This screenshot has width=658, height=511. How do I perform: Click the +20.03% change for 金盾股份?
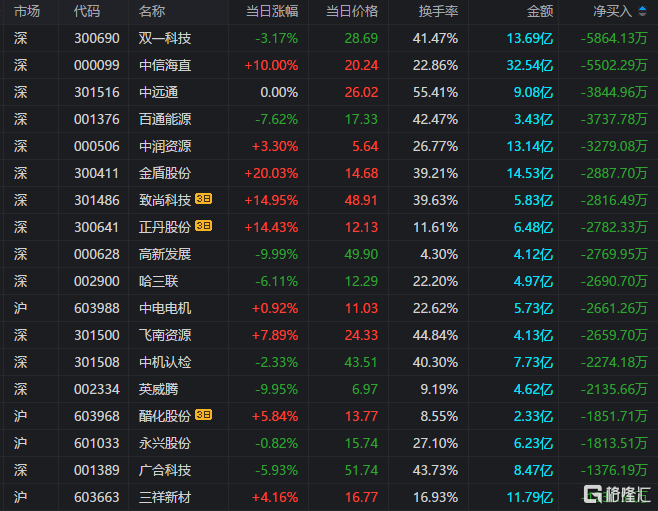271,173
